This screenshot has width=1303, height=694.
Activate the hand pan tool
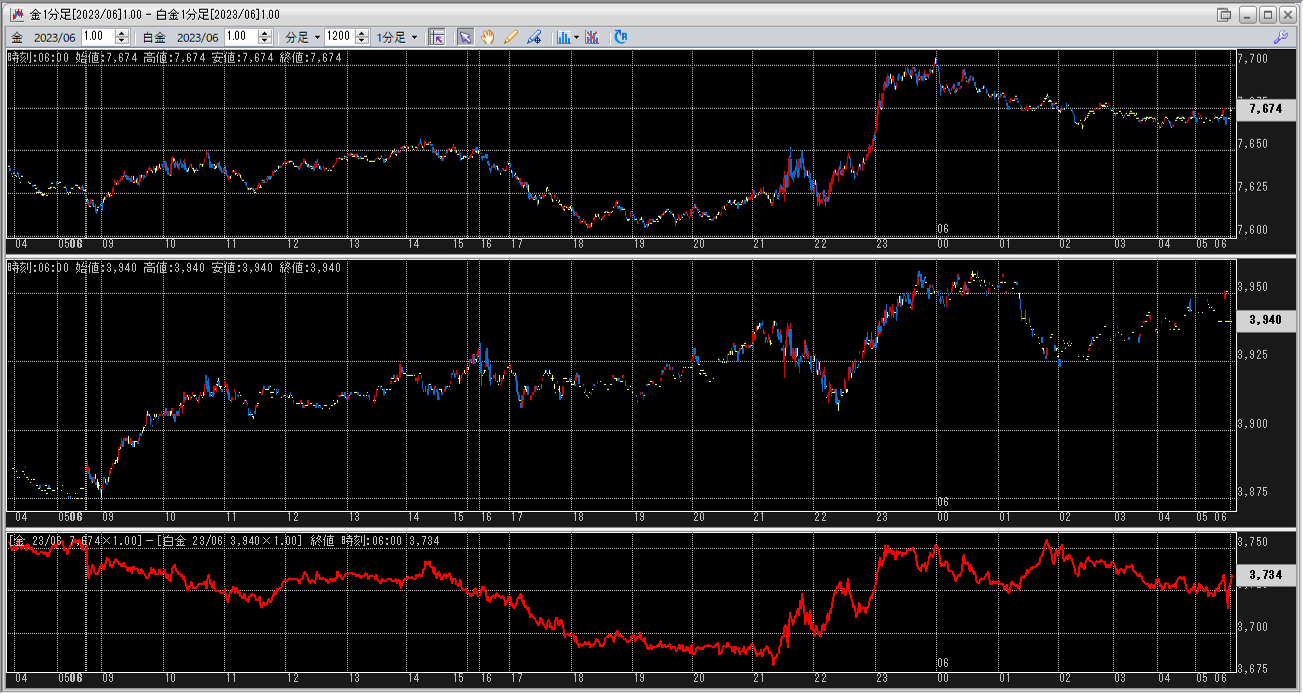click(x=488, y=37)
